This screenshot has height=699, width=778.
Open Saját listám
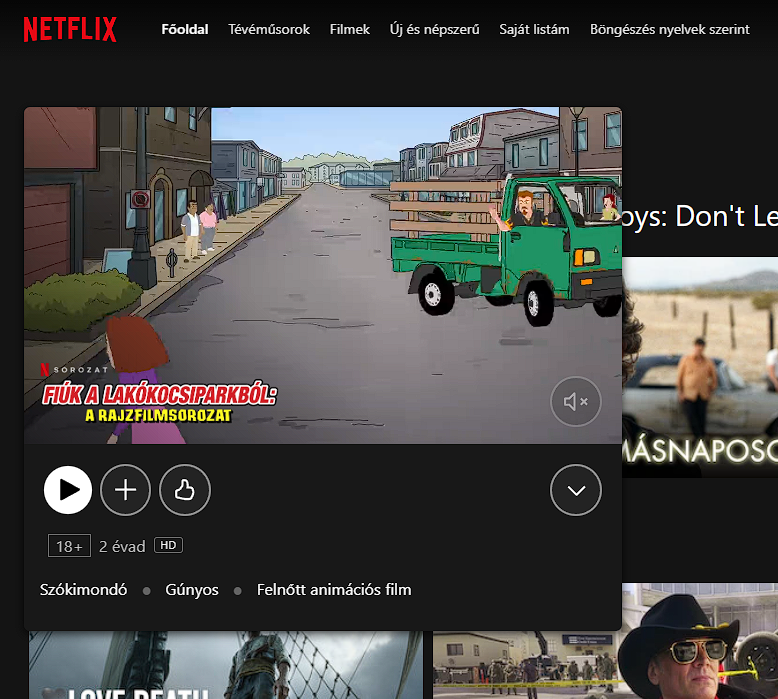coord(534,29)
